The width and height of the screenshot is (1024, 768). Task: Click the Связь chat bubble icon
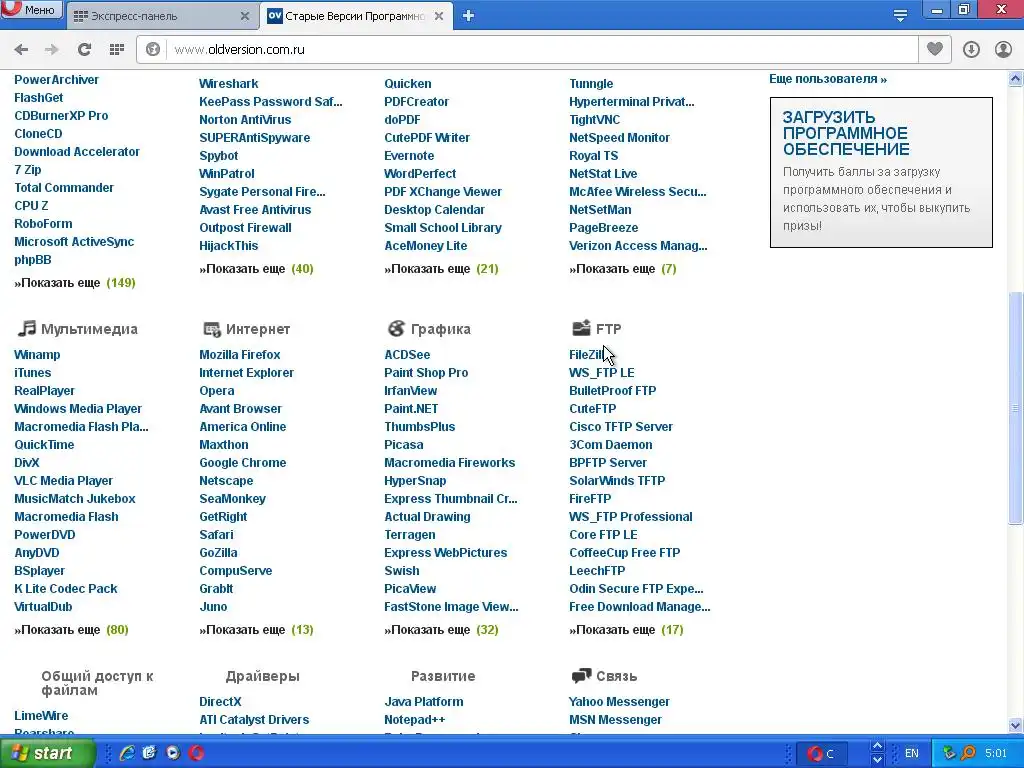pyautogui.click(x=581, y=676)
